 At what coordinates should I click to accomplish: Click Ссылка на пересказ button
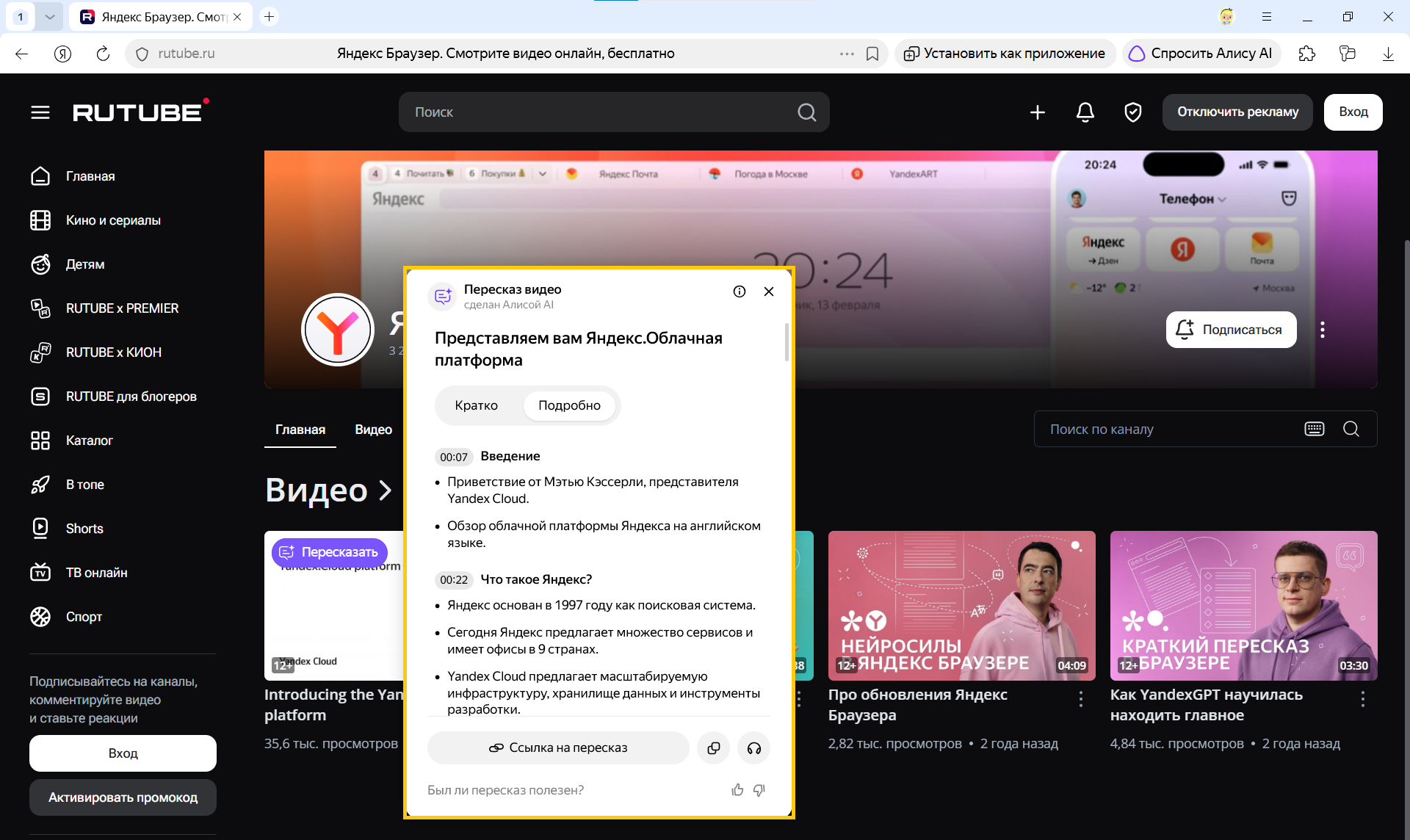pos(558,747)
